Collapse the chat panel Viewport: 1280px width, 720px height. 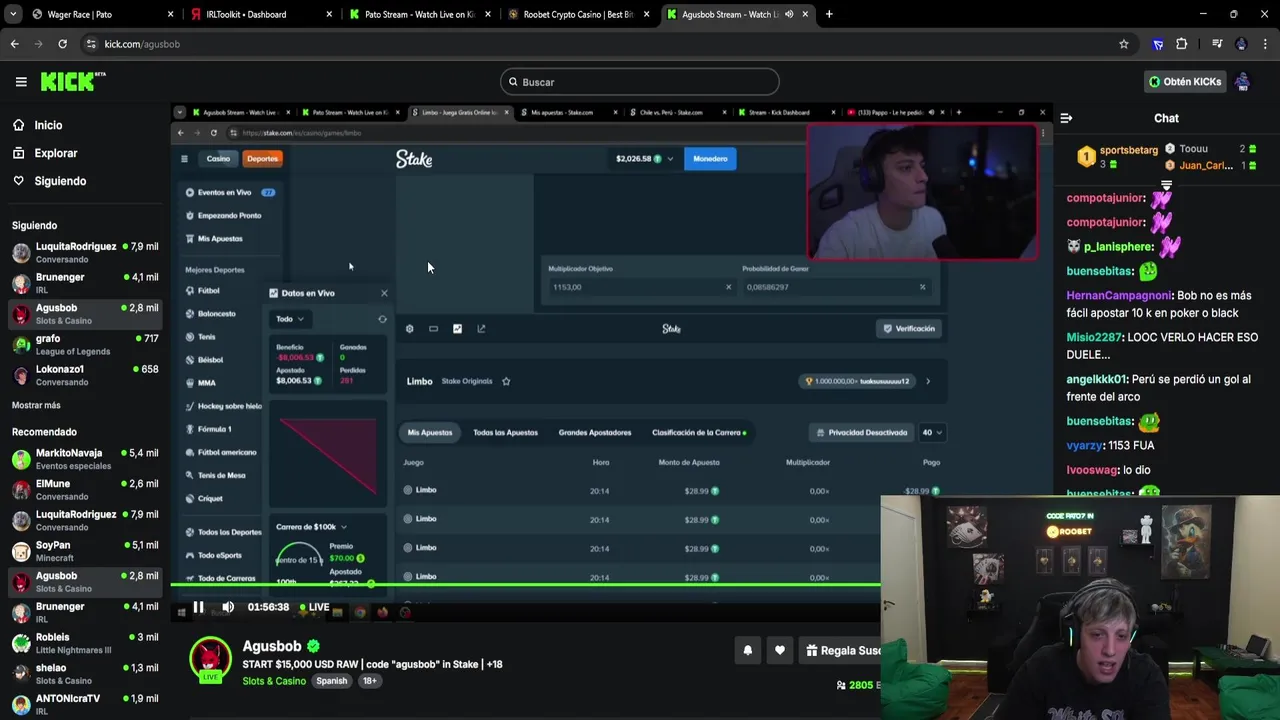tap(1066, 118)
